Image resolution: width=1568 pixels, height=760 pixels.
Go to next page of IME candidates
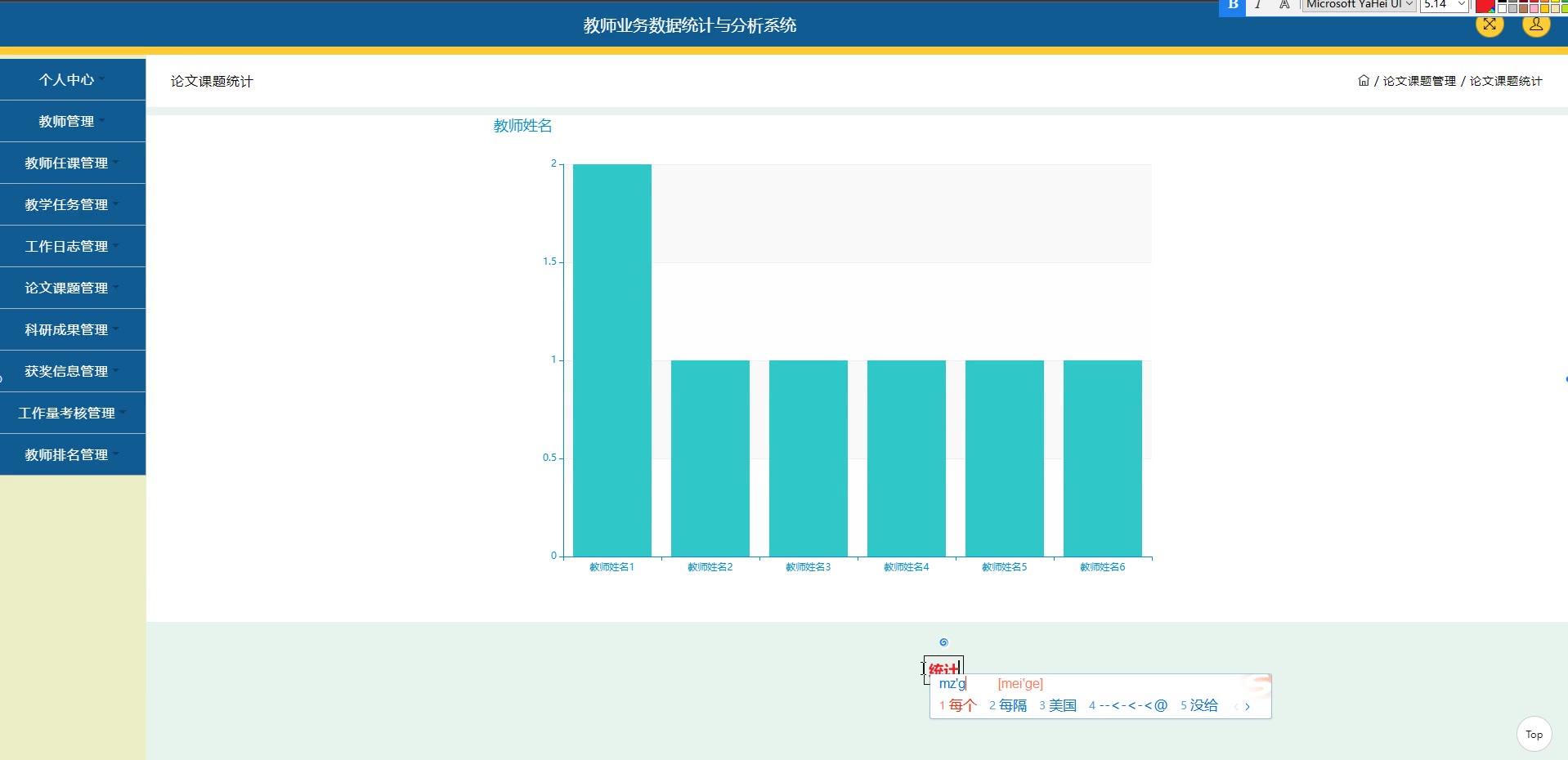tap(1248, 707)
